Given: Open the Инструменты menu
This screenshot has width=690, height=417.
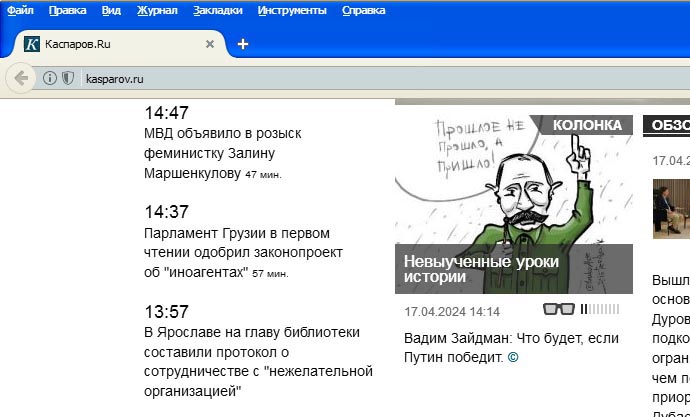Looking at the screenshot, I should [292, 10].
